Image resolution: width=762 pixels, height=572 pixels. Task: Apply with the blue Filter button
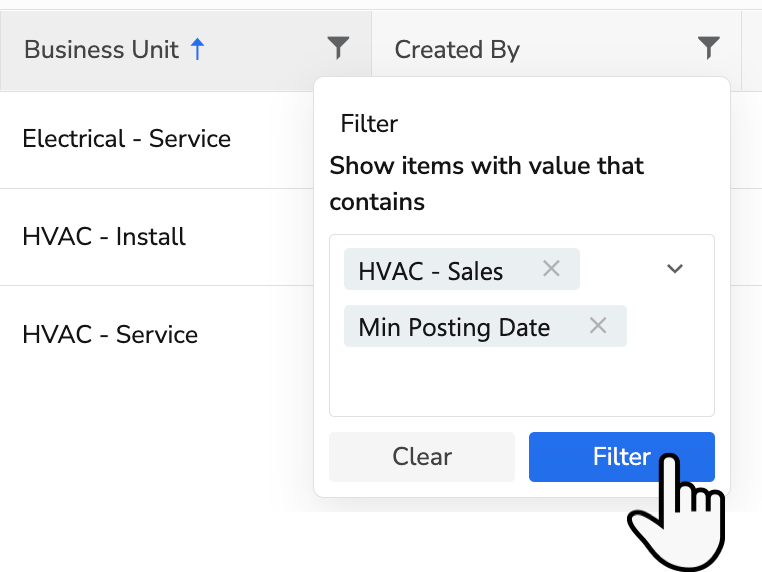(x=621, y=457)
